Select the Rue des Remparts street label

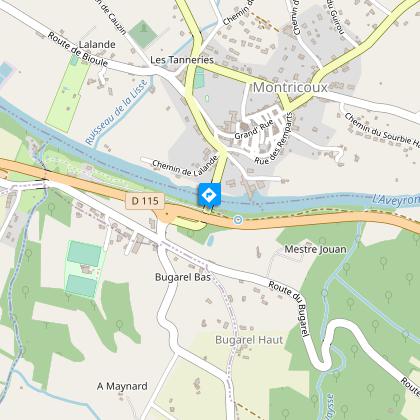click(x=274, y=138)
